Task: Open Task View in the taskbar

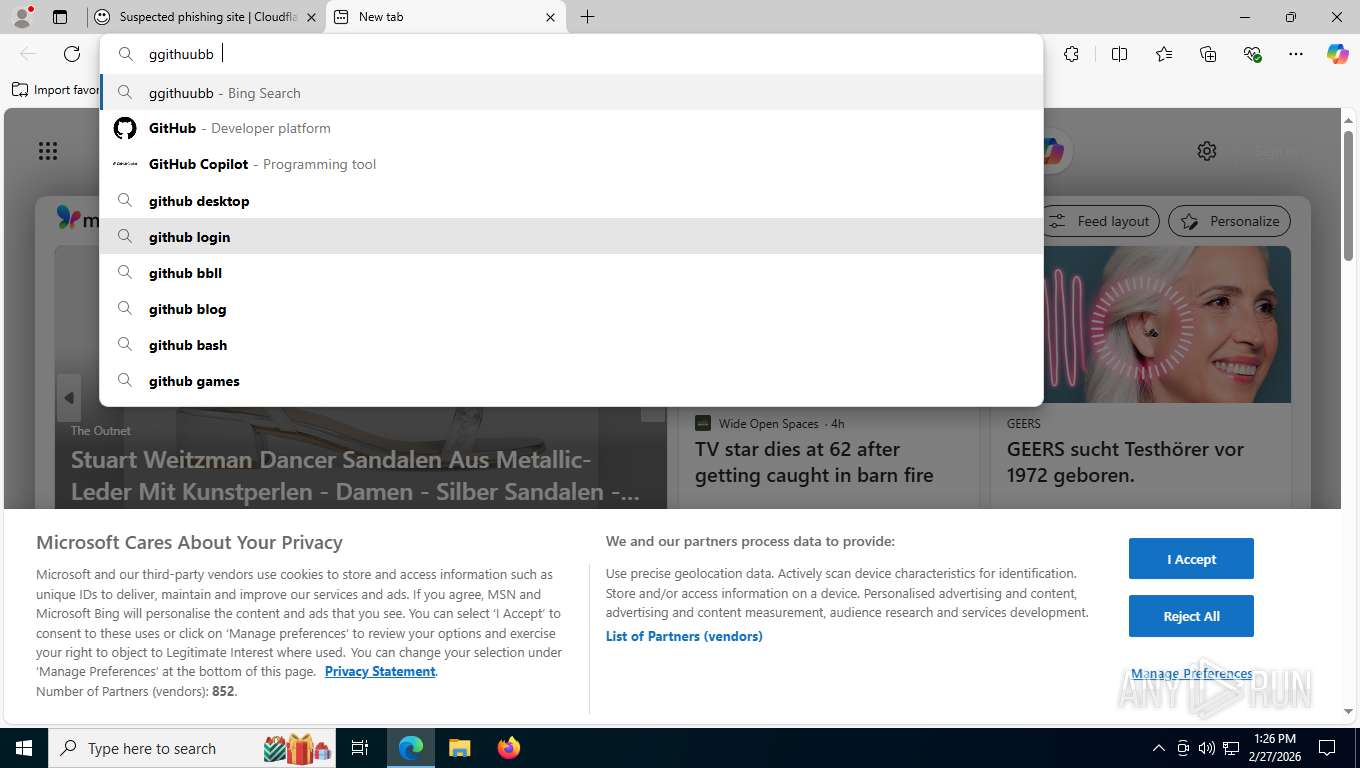Action: 360,748
